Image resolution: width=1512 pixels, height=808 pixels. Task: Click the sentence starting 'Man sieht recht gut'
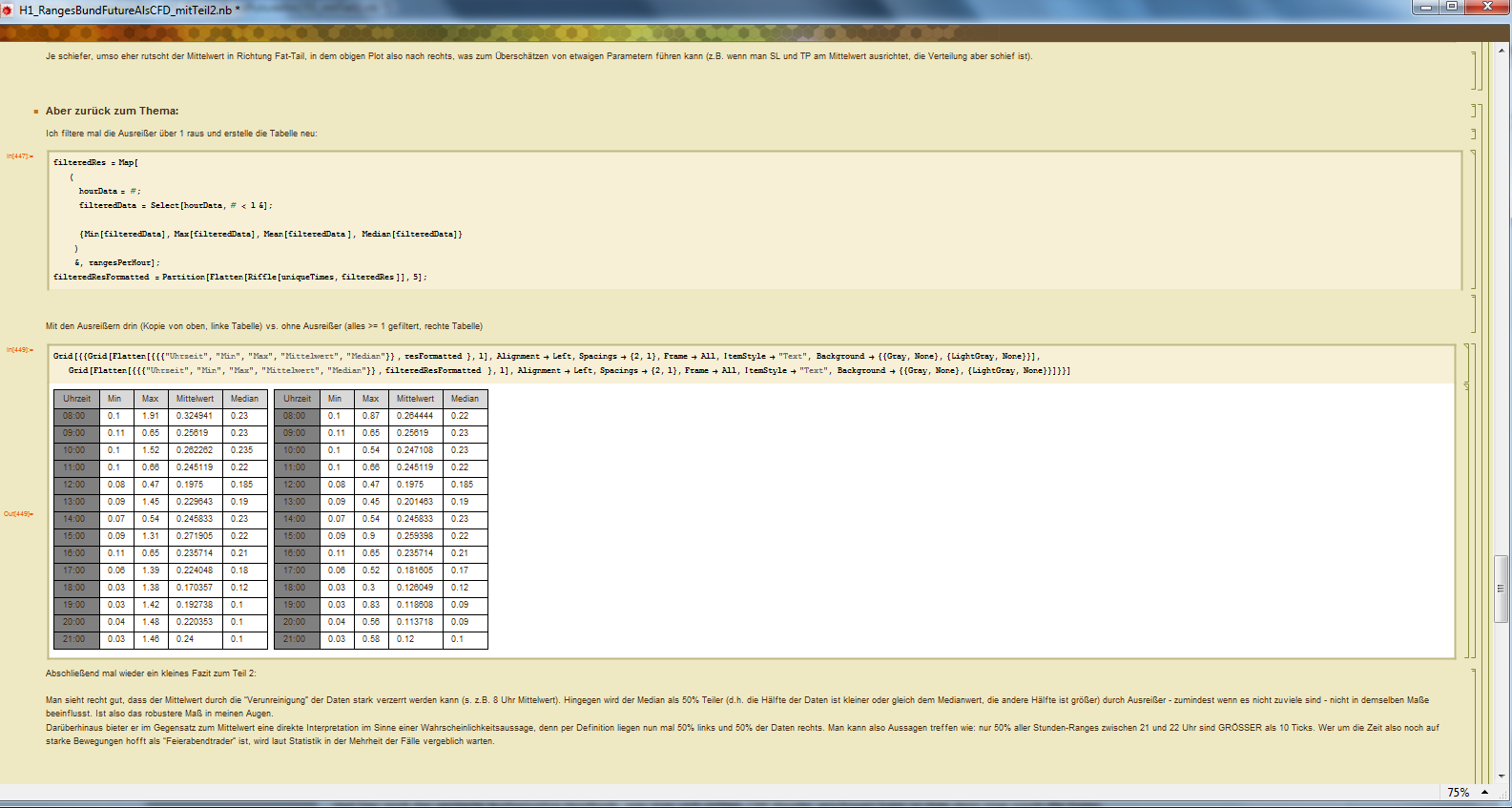(737, 707)
